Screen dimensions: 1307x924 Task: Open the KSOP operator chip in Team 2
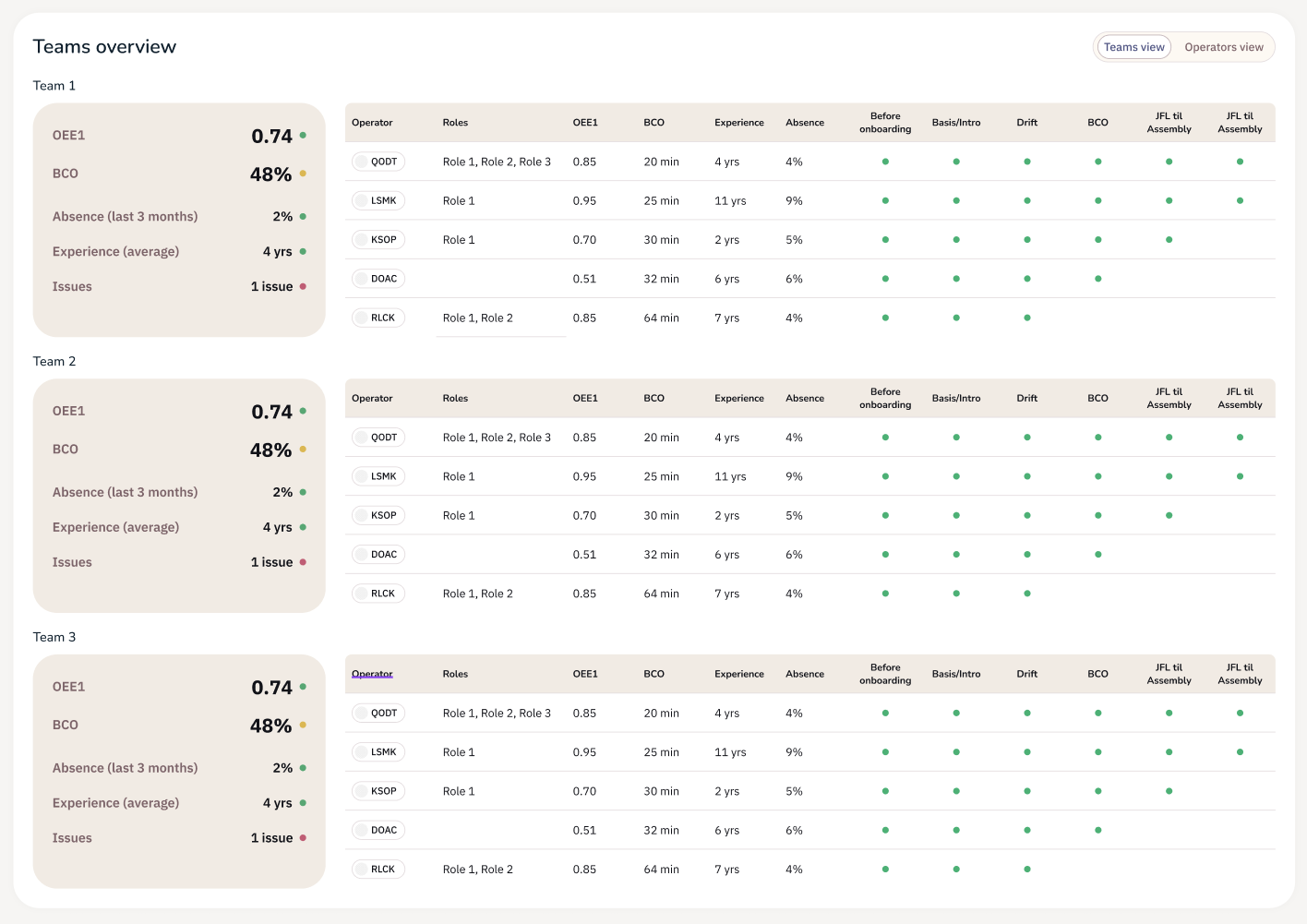coord(378,515)
